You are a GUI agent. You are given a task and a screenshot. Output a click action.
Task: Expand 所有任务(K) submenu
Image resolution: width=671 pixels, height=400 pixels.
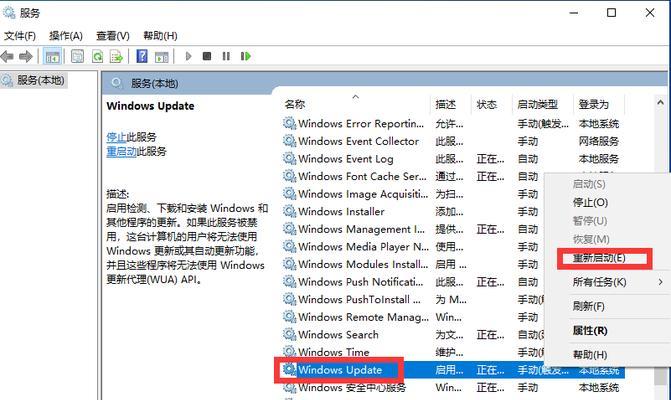click(600, 282)
